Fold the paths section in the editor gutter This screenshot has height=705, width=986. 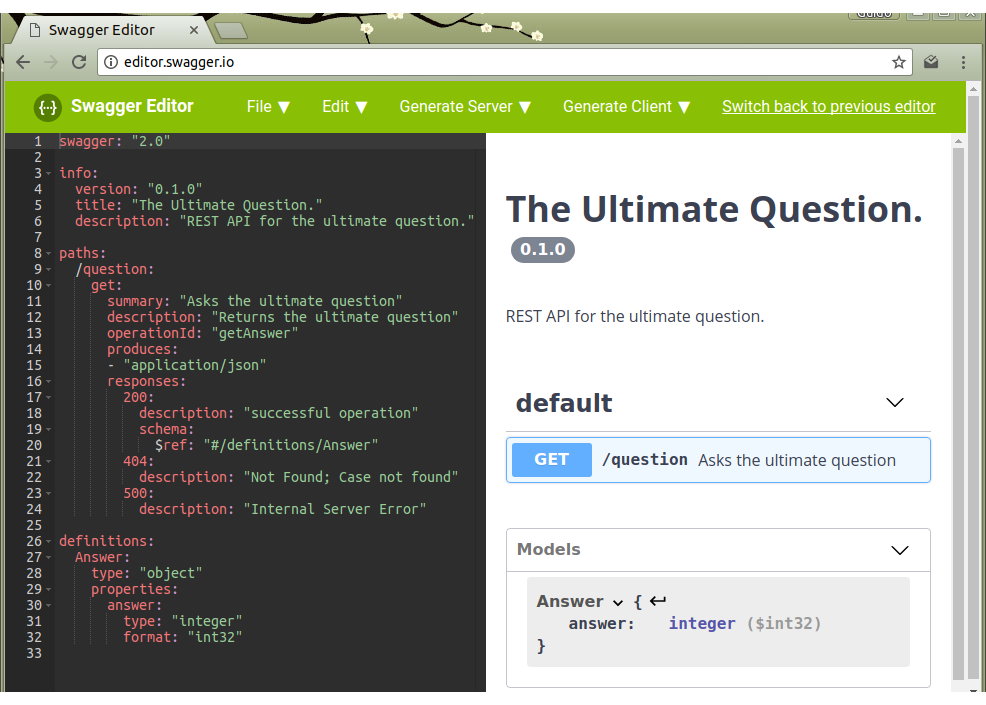46,252
